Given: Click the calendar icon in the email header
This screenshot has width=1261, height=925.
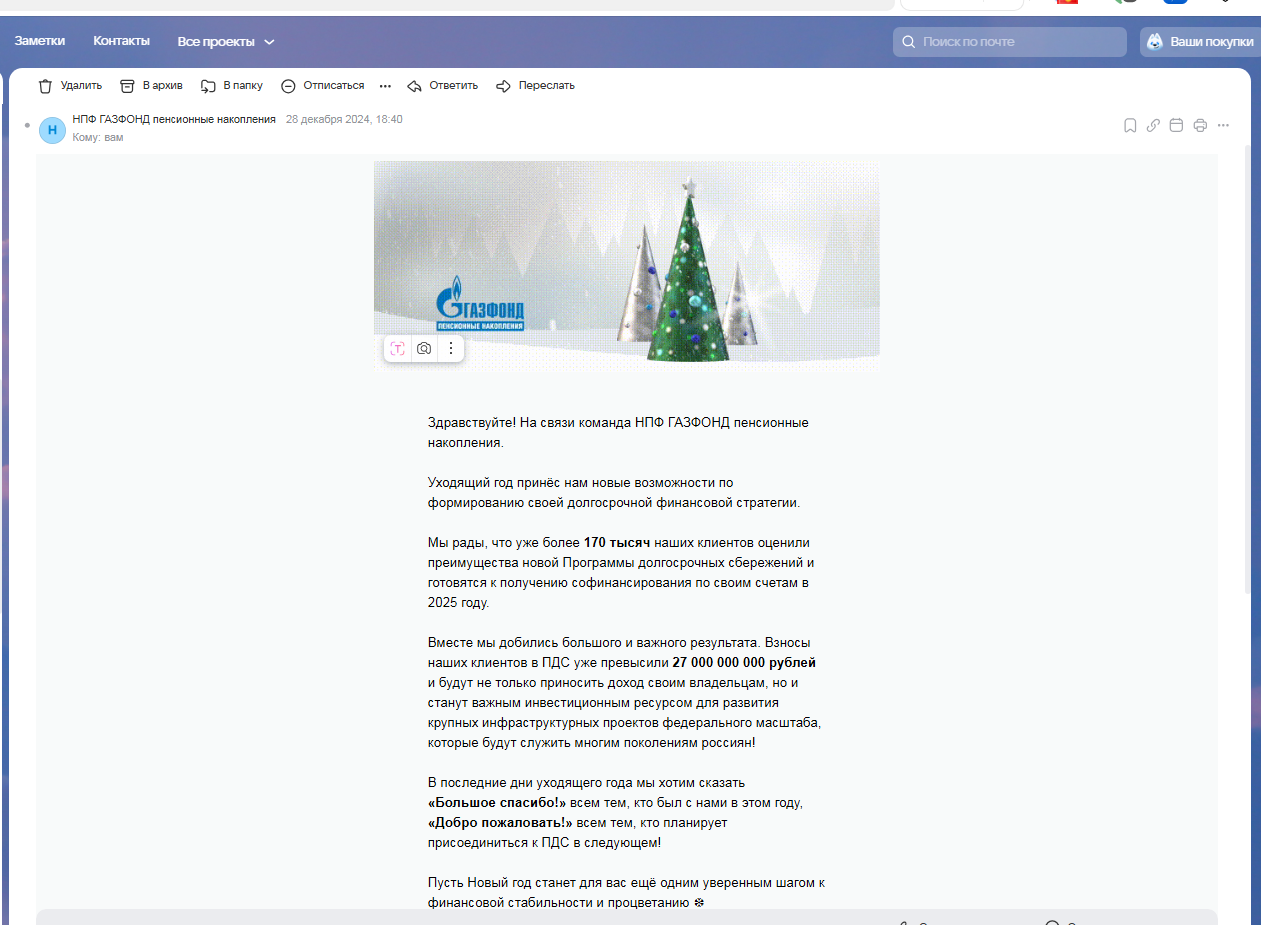Looking at the screenshot, I should [1176, 126].
